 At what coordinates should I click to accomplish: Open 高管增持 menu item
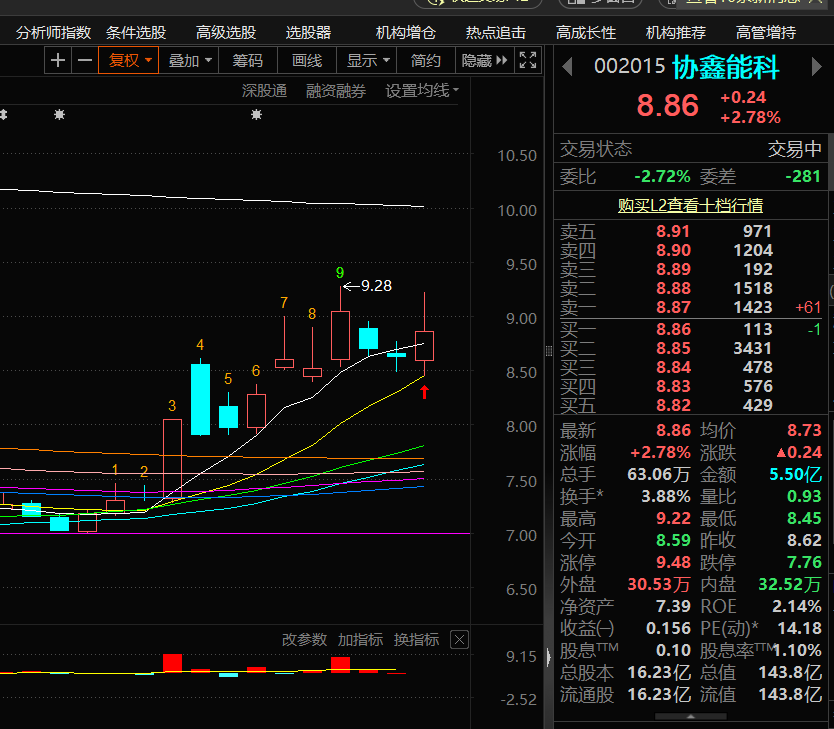765,33
